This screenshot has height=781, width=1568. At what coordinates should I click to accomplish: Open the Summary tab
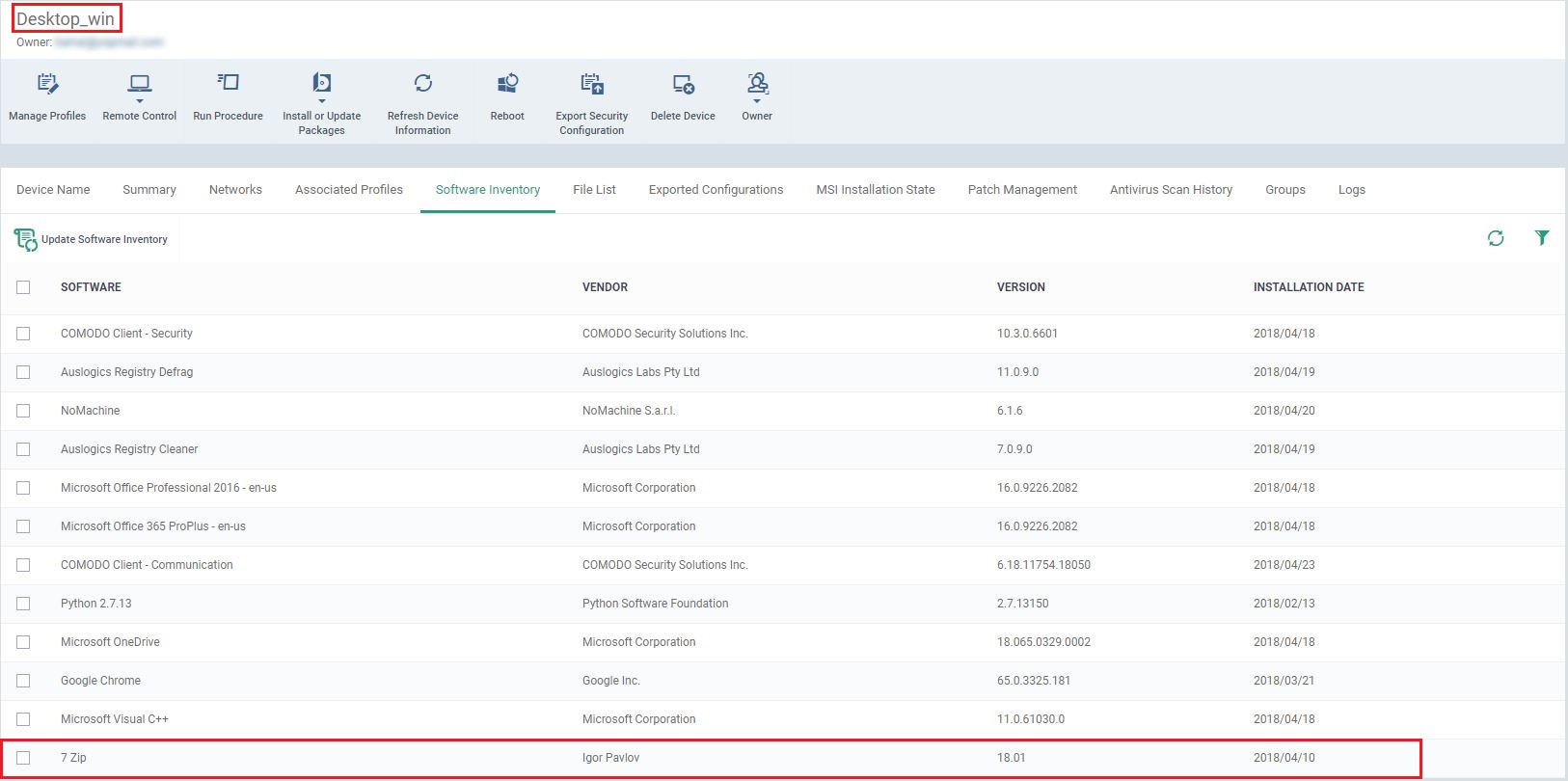(149, 190)
